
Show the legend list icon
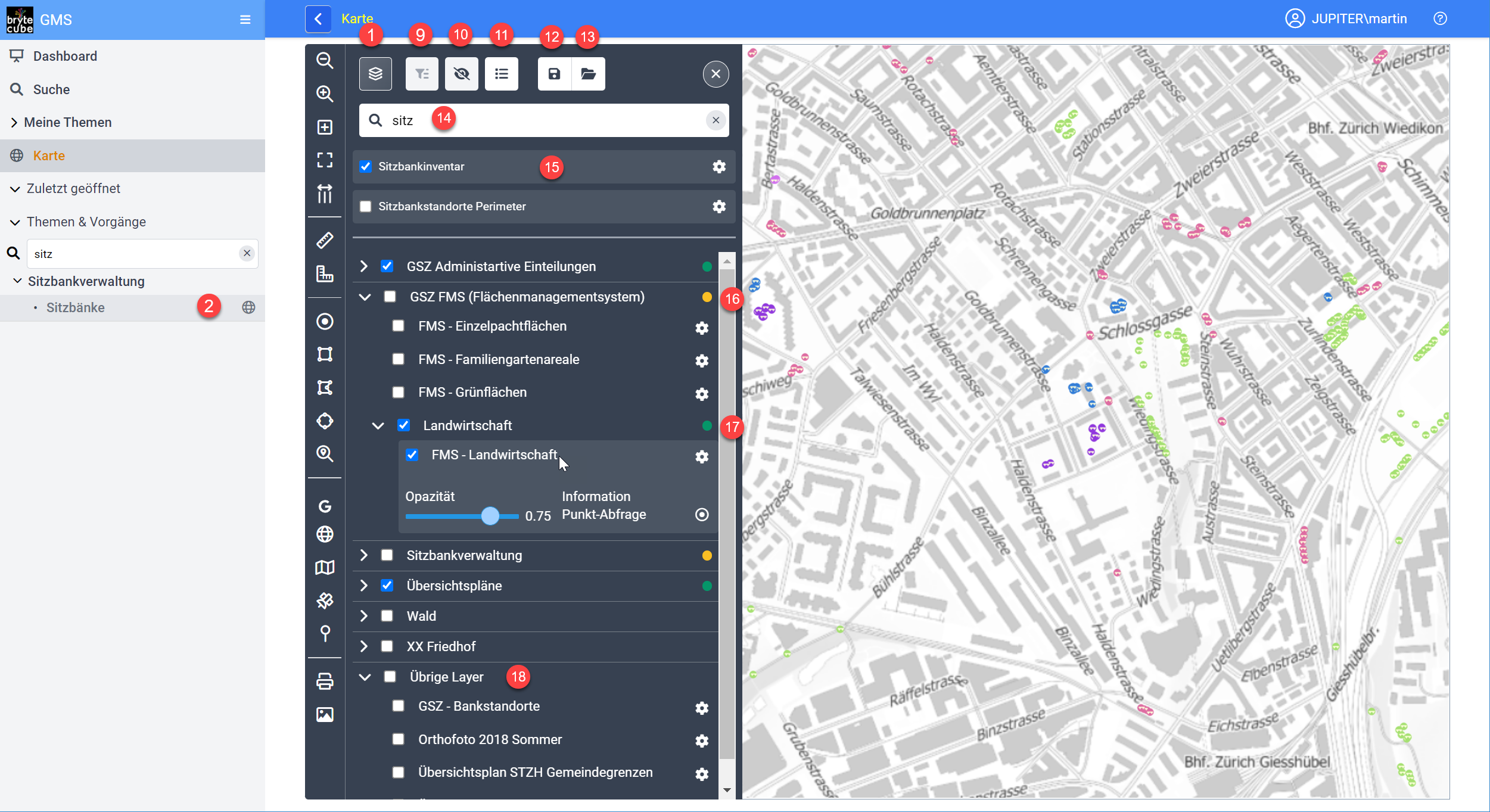502,74
